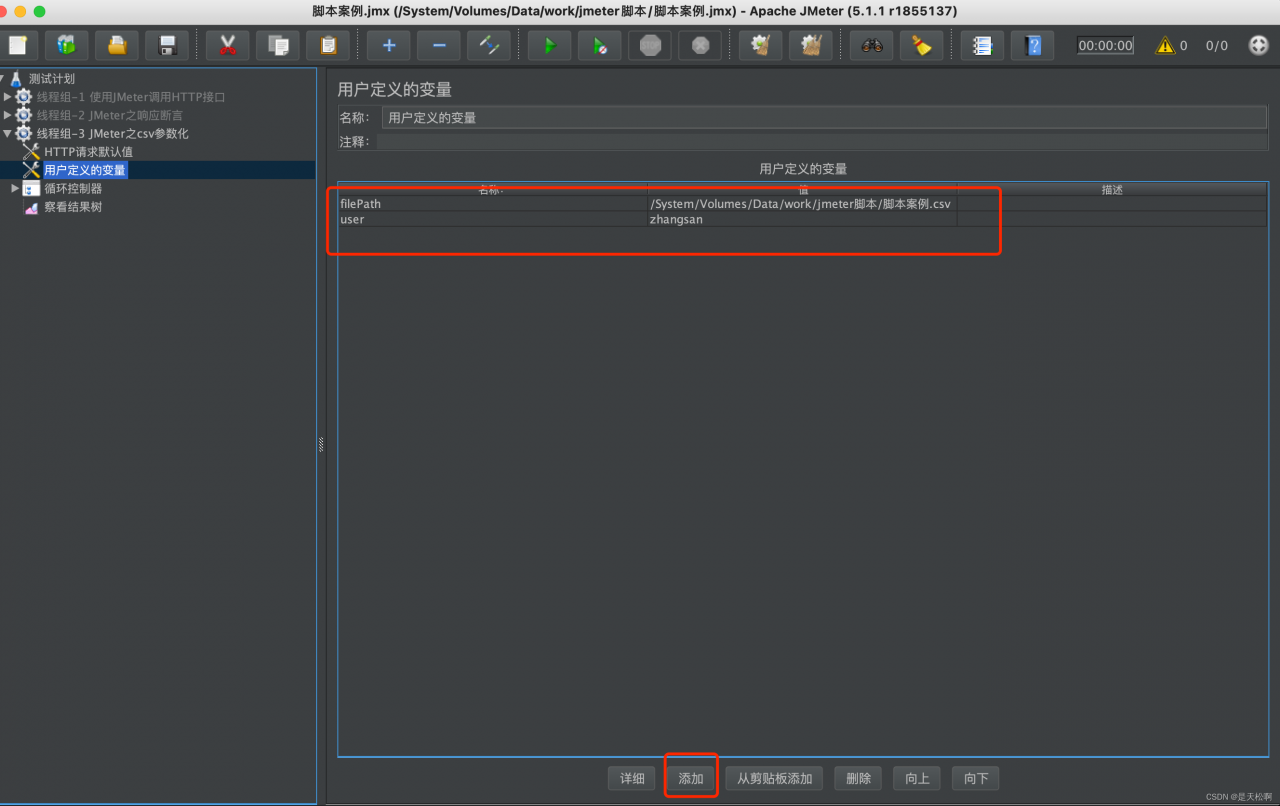
Task: Paste via the clipboard toolbar icon
Action: click(x=328, y=45)
